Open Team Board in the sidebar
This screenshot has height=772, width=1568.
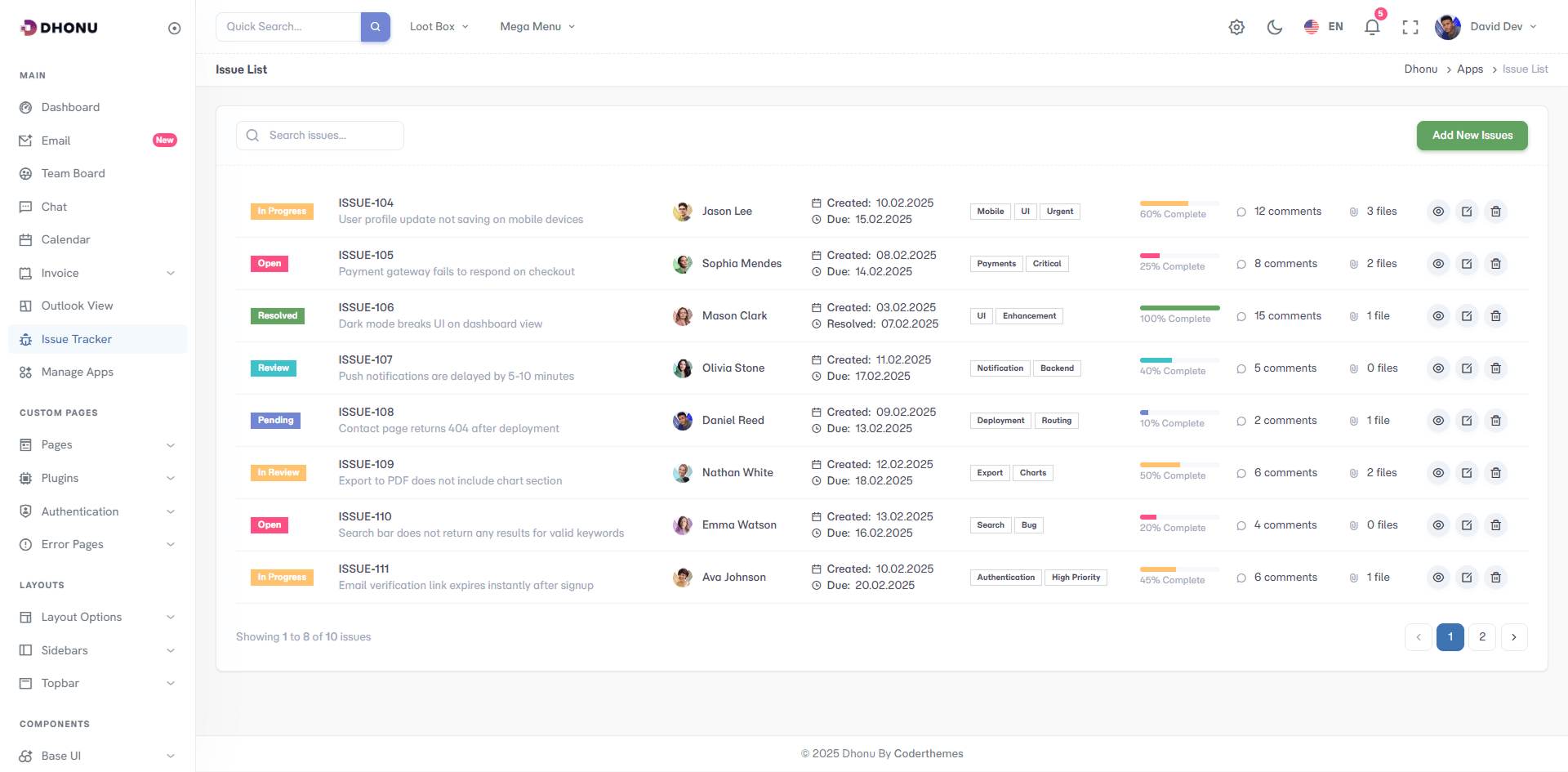pos(73,173)
